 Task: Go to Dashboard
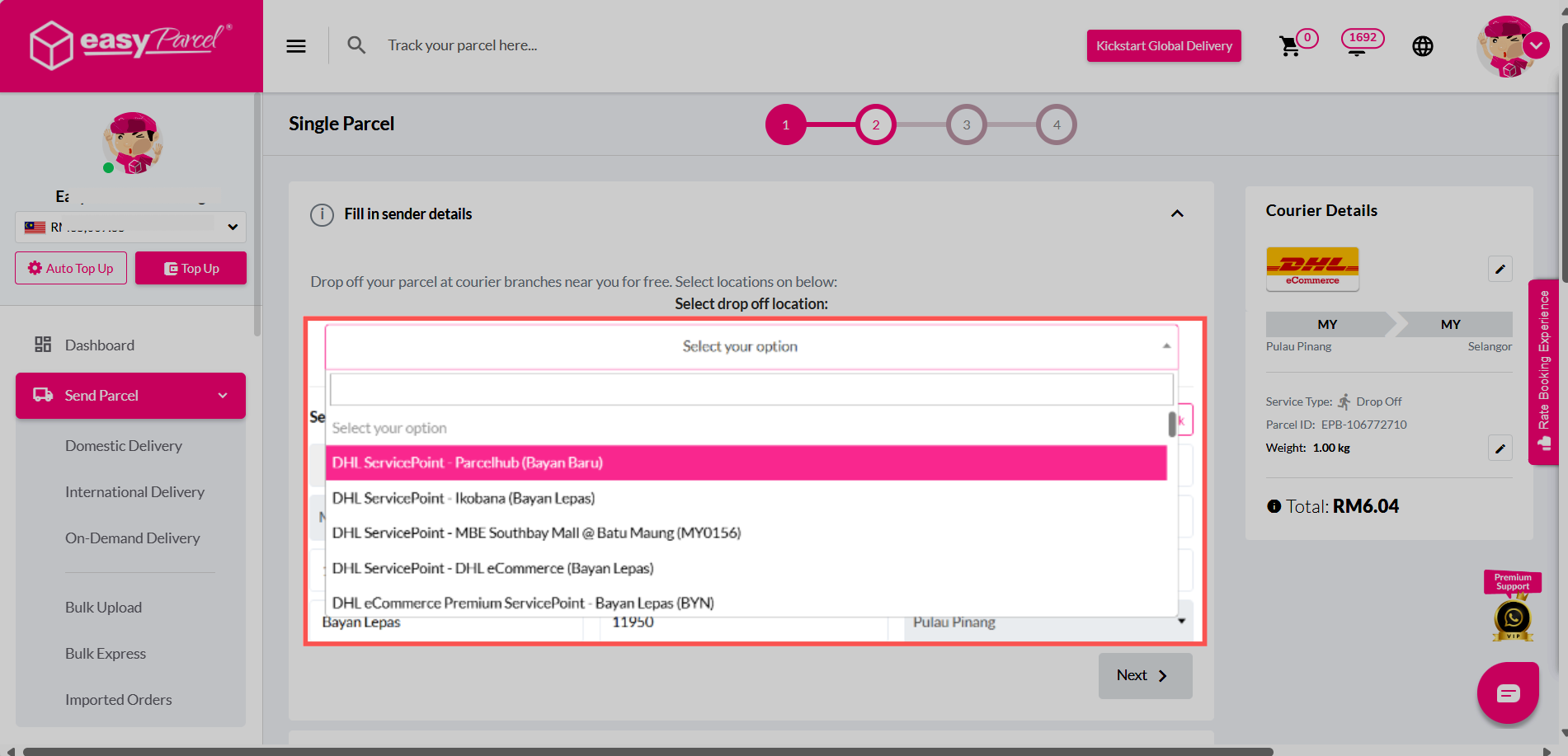100,345
